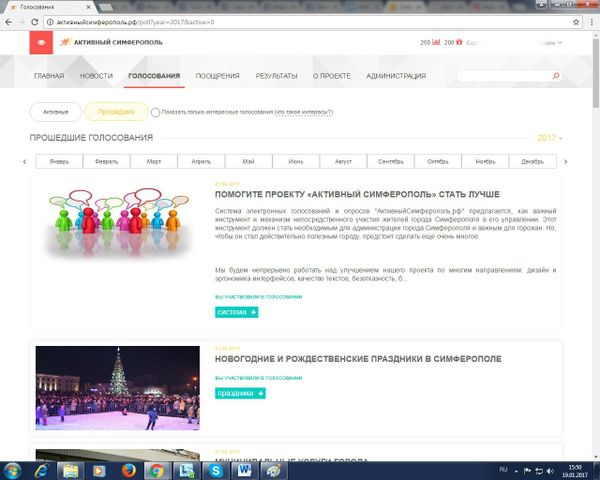Screen dimensions: 600x480
Task: Select month Май
Action: (x=248, y=162)
